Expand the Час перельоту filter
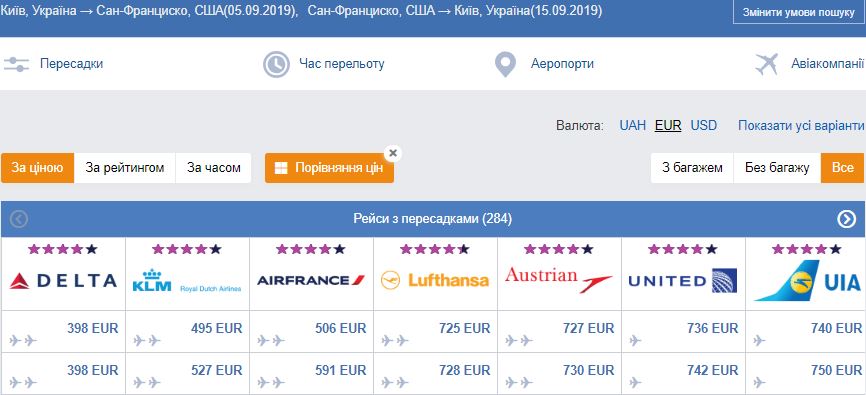866x395 pixels. pos(342,64)
